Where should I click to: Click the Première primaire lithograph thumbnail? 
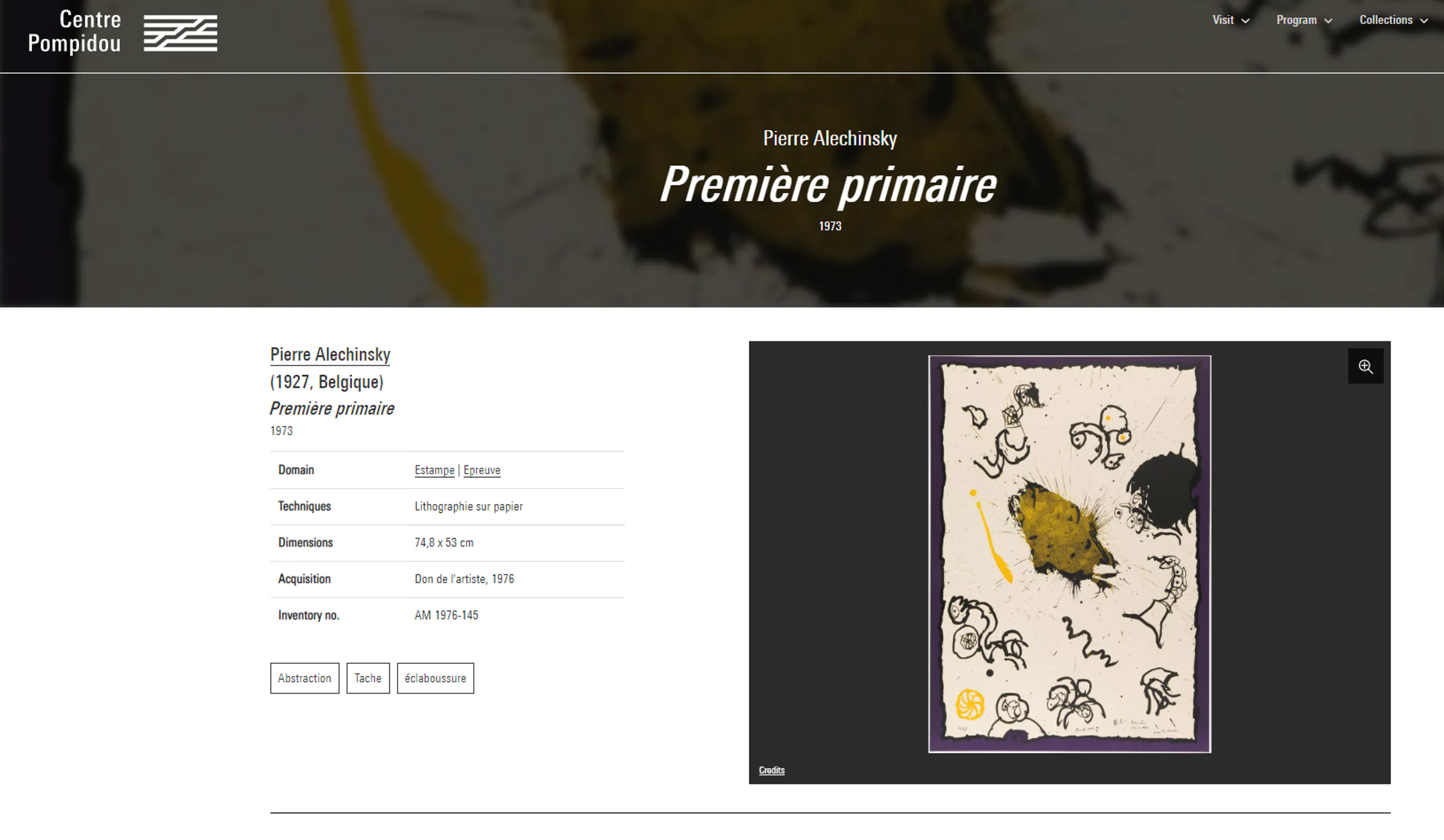pos(1069,554)
